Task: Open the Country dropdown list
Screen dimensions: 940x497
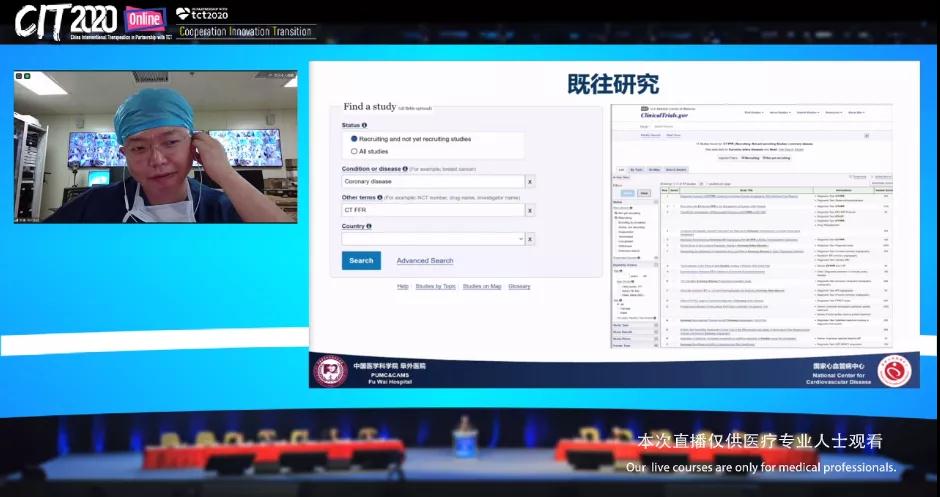Action: click(x=519, y=239)
